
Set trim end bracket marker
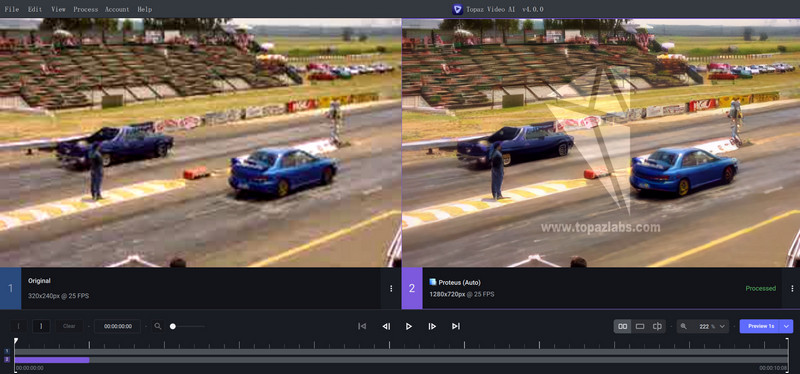coord(41,326)
